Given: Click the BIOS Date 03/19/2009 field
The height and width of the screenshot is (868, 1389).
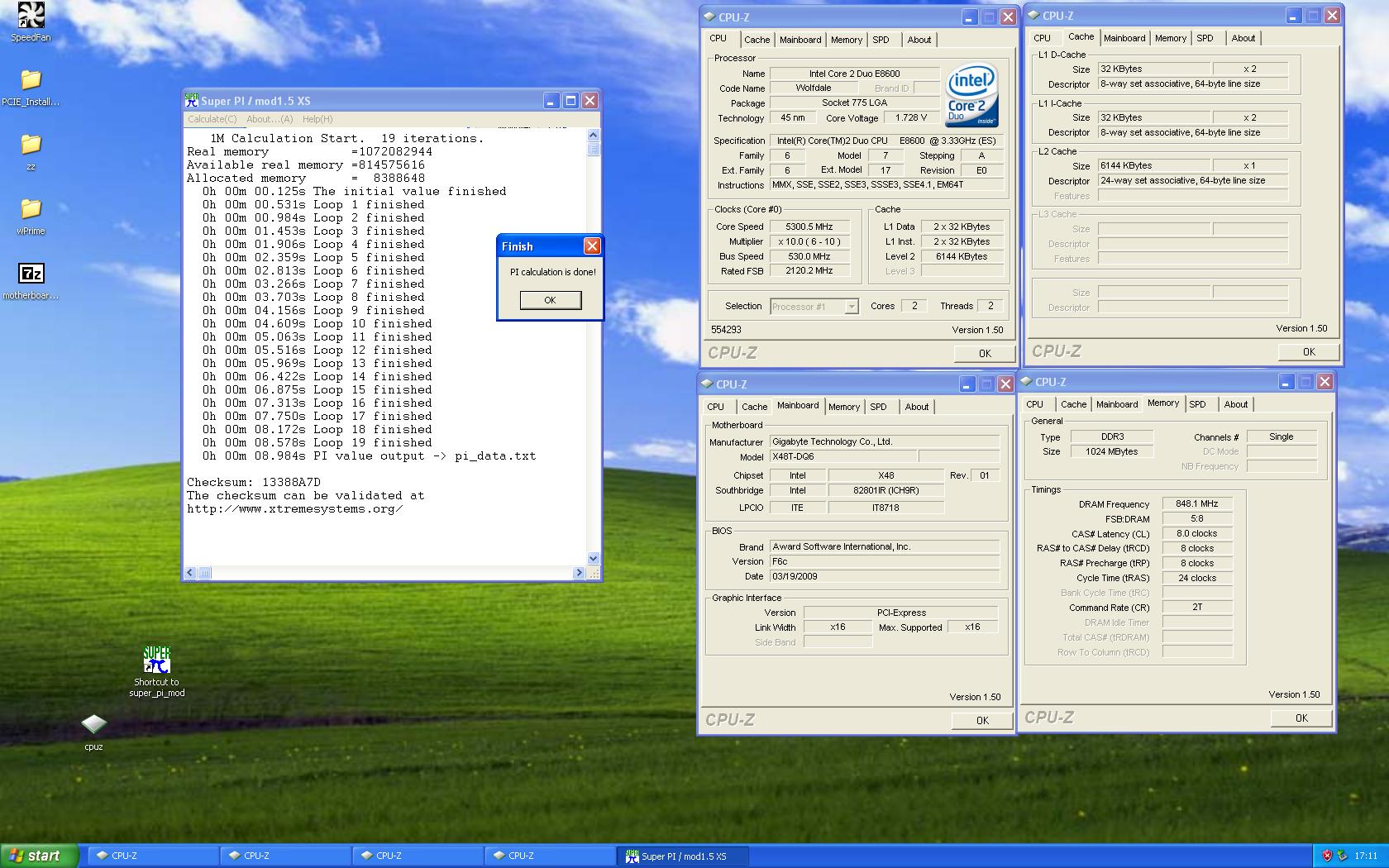Looking at the screenshot, I should click(x=885, y=576).
